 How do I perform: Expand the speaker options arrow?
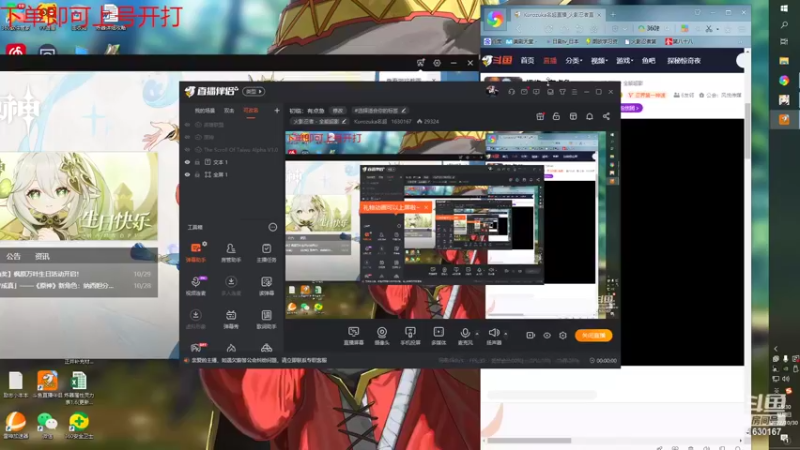click(506, 334)
